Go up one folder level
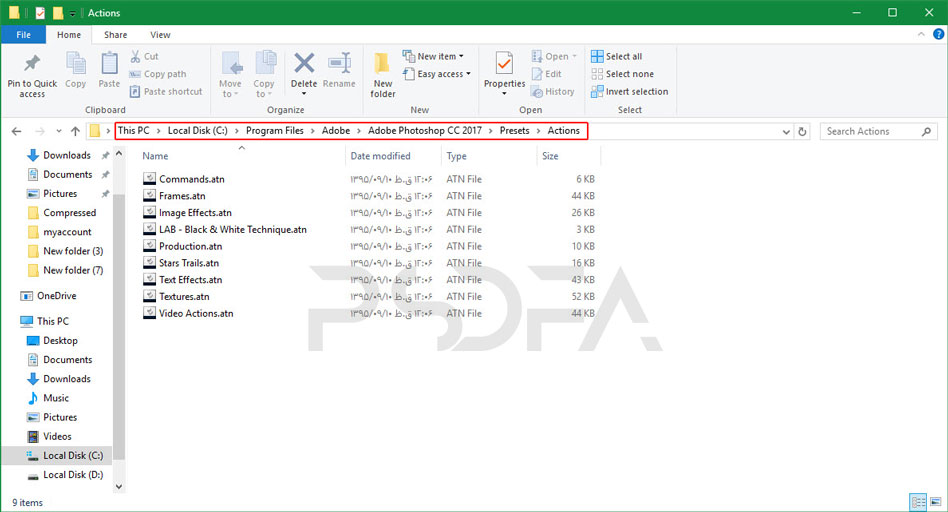 tap(75, 131)
